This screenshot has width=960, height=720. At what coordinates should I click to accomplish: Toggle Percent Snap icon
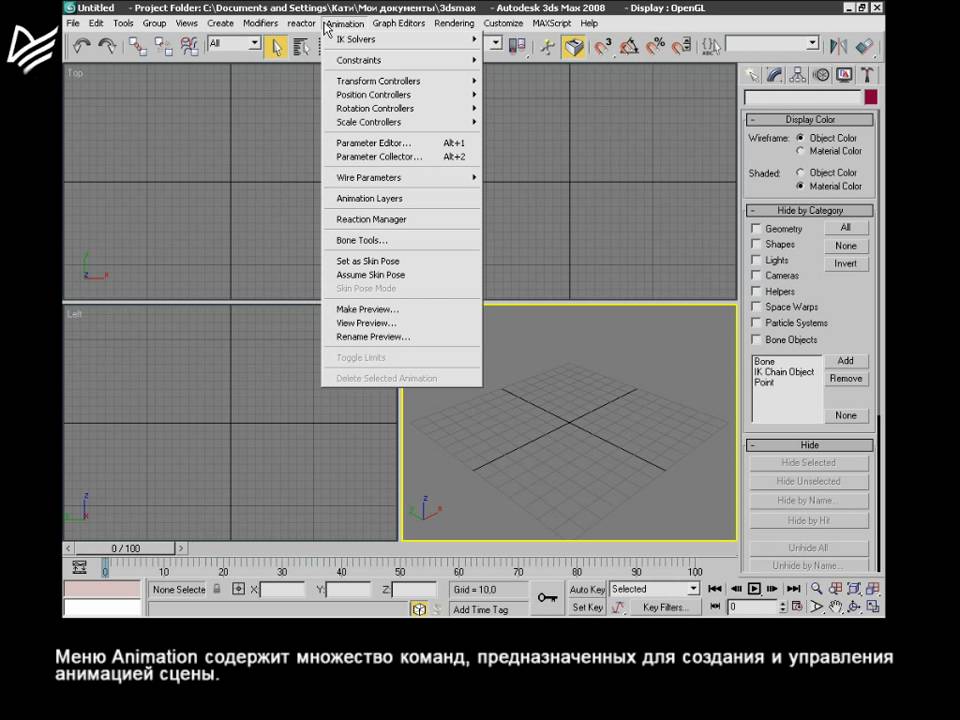656,47
